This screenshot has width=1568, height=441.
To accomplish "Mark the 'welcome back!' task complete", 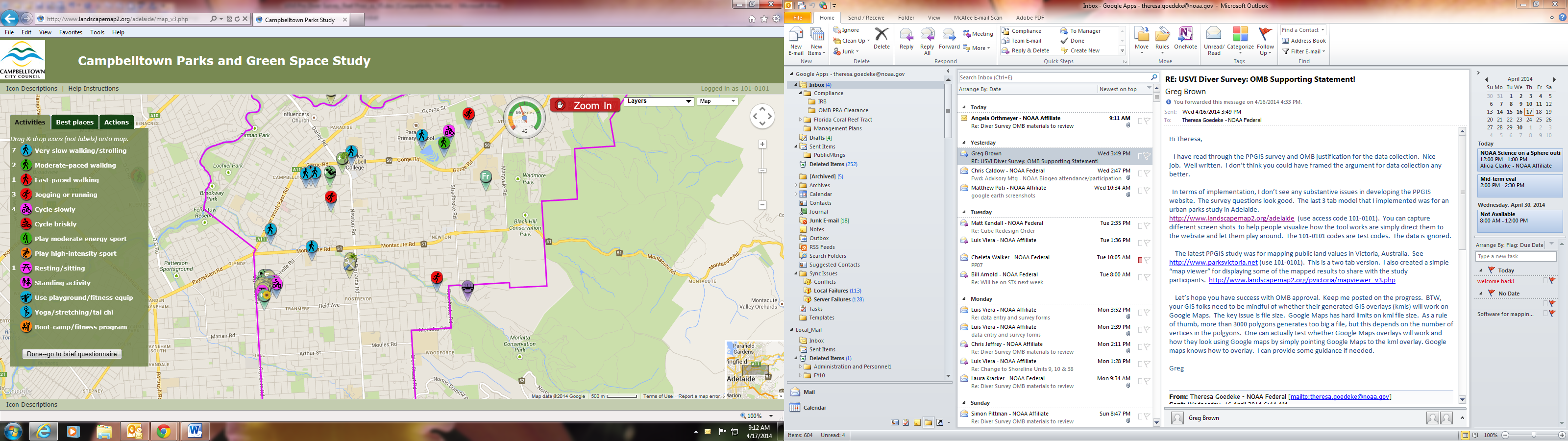I will (1553, 281).
